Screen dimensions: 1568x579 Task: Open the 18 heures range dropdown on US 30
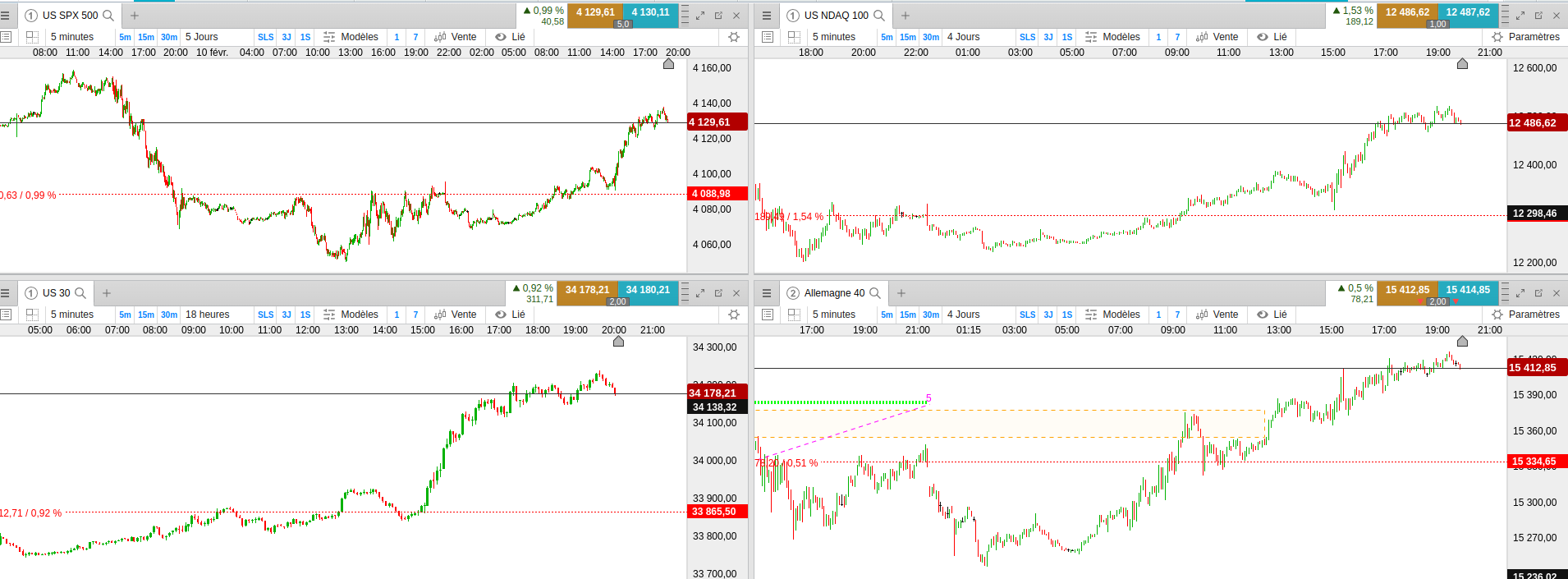(x=208, y=315)
